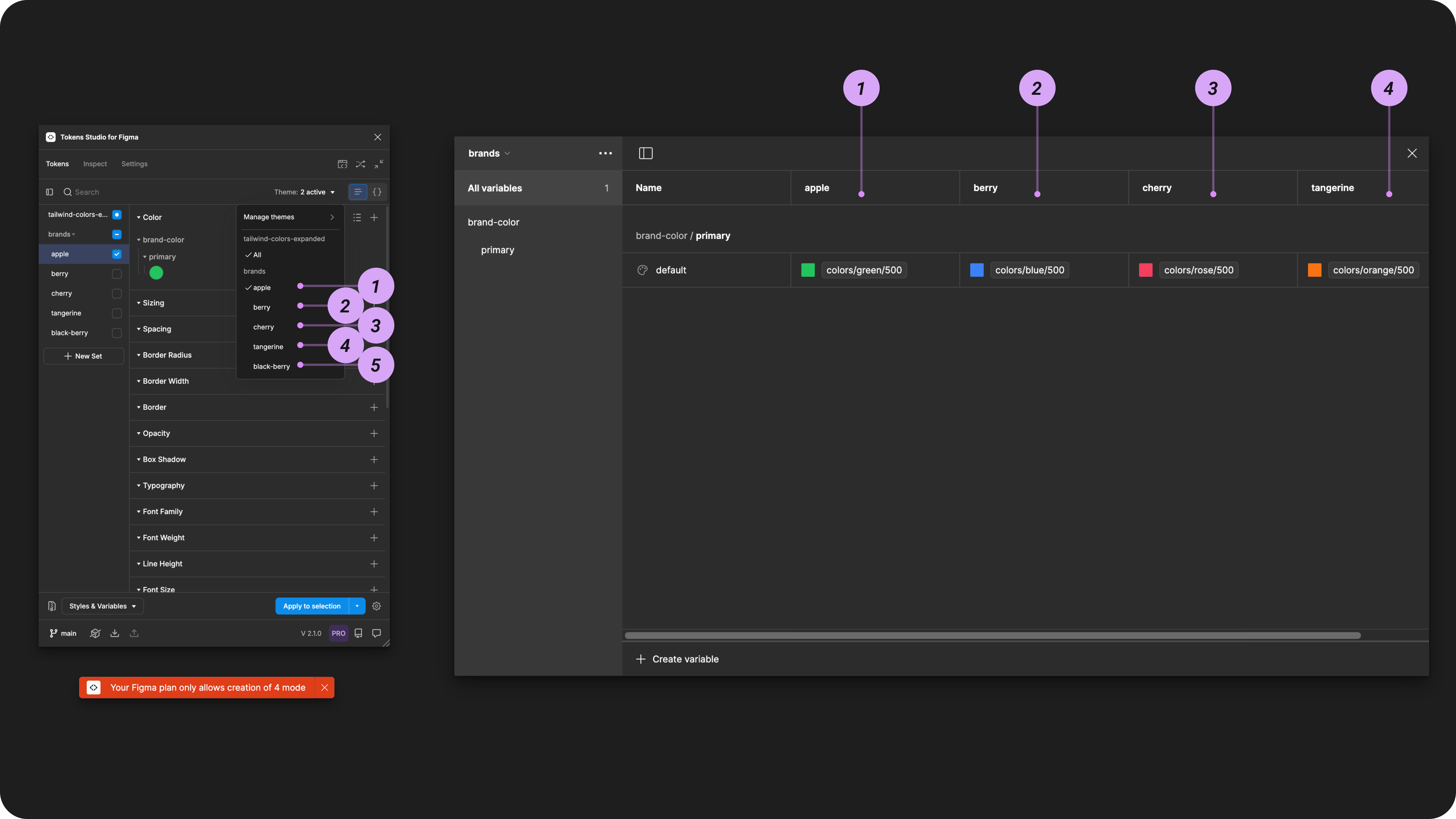The width and height of the screenshot is (1456, 819).
Task: Click the orange swatch for tangerine mode
Action: 1315,270
